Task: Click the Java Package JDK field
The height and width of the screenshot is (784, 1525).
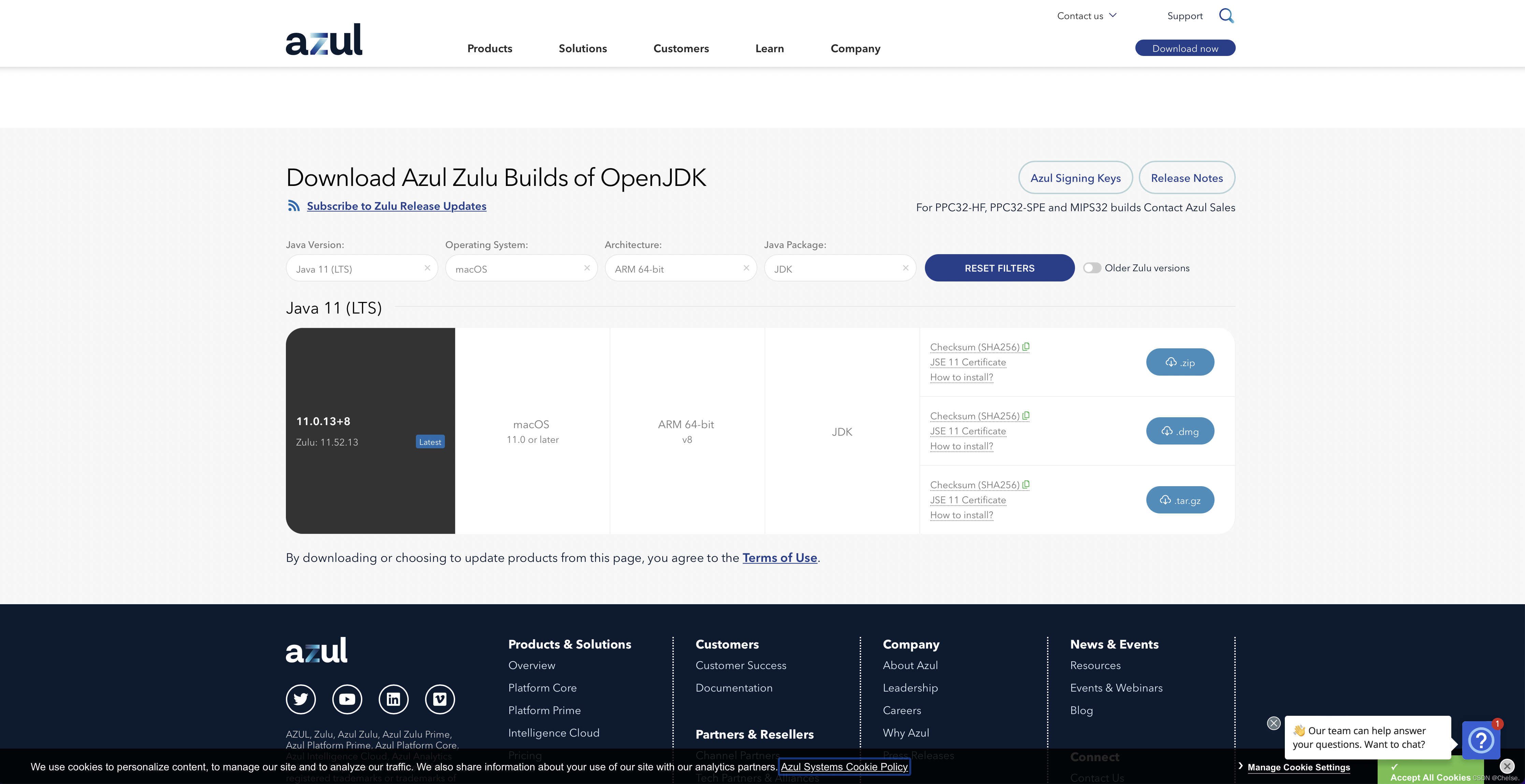Action: tap(832, 269)
